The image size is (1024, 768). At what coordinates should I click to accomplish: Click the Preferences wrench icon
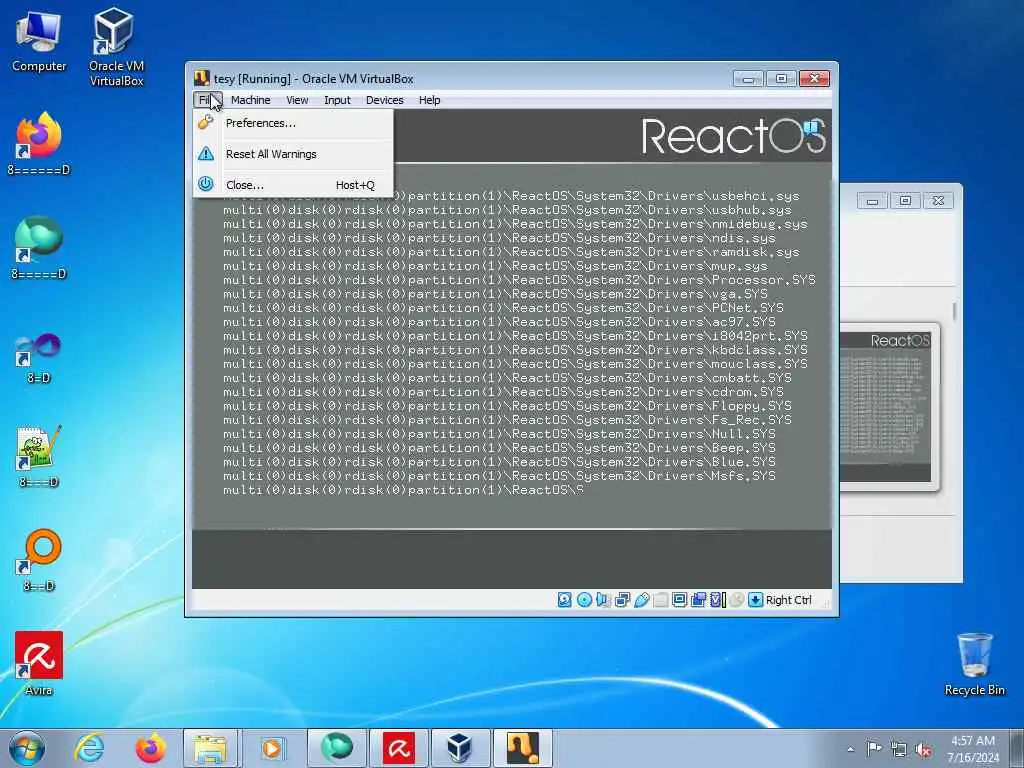tap(206, 122)
